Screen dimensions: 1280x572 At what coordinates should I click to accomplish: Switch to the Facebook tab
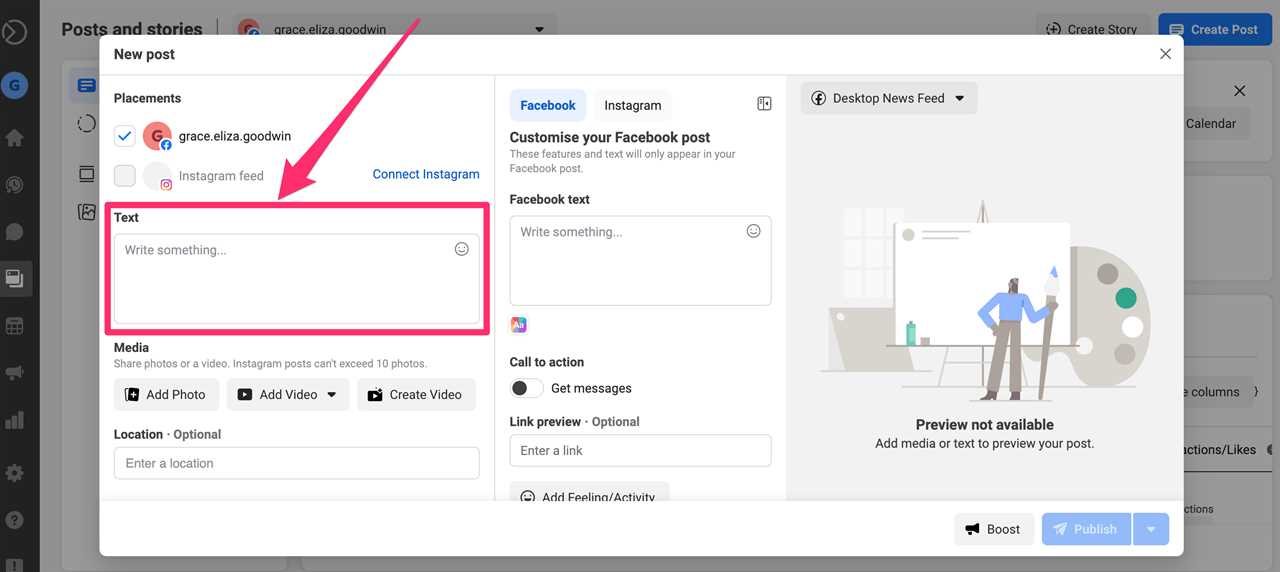click(548, 105)
